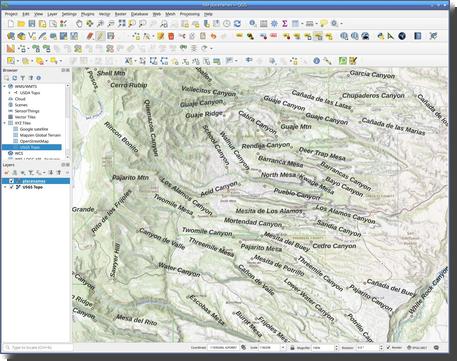Select the Zoom Out tool

(x=111, y=24)
